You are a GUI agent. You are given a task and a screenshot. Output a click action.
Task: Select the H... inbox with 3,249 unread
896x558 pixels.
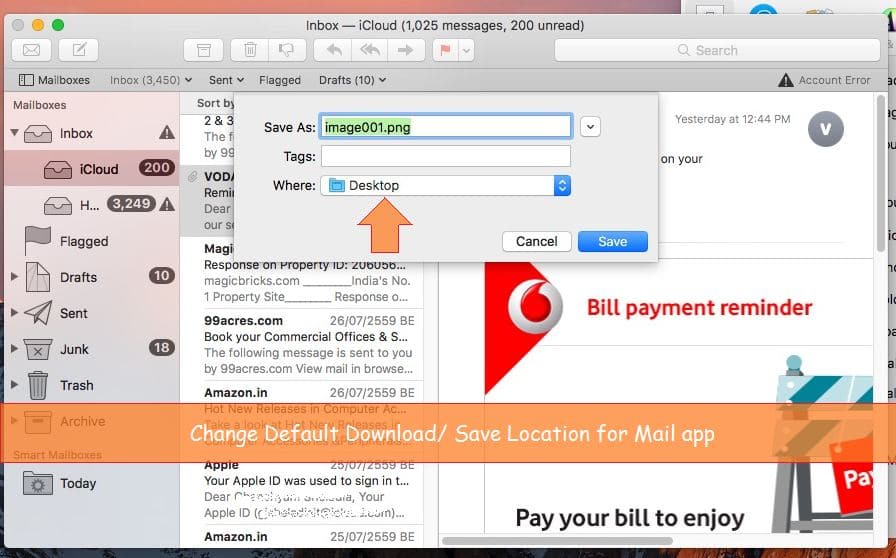(x=91, y=205)
